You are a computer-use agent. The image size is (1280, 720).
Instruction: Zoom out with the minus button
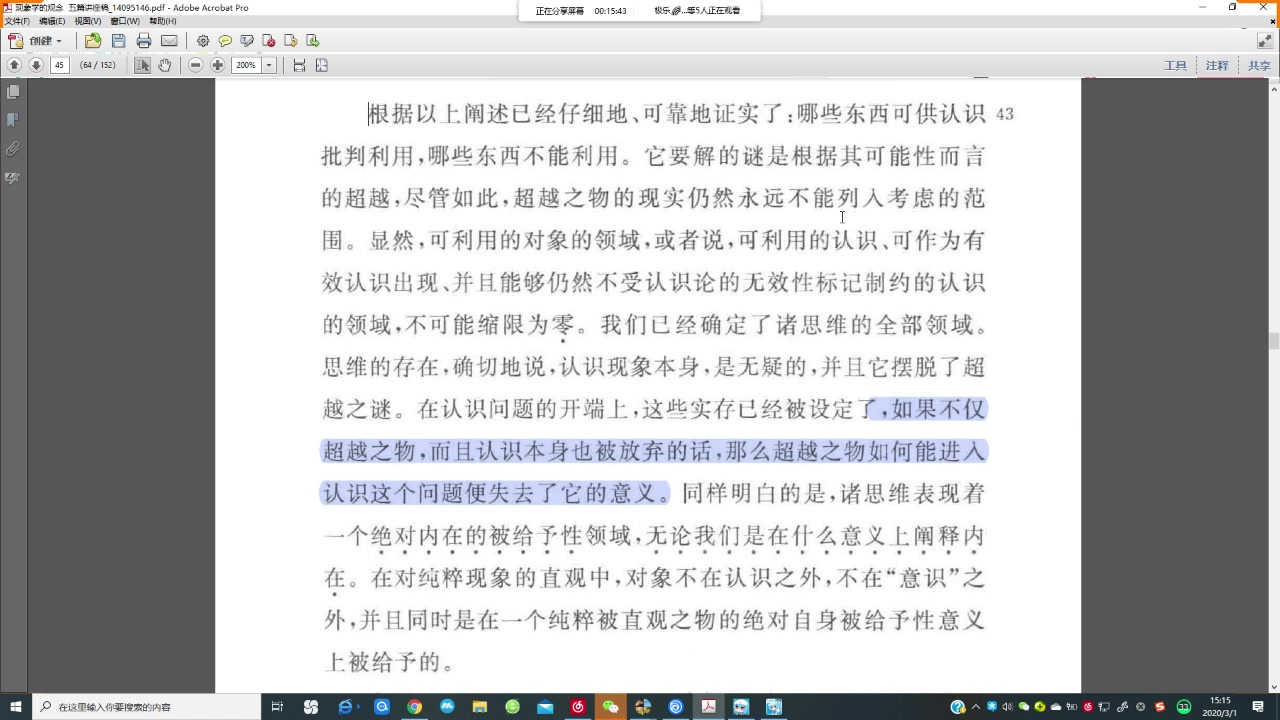tap(195, 65)
